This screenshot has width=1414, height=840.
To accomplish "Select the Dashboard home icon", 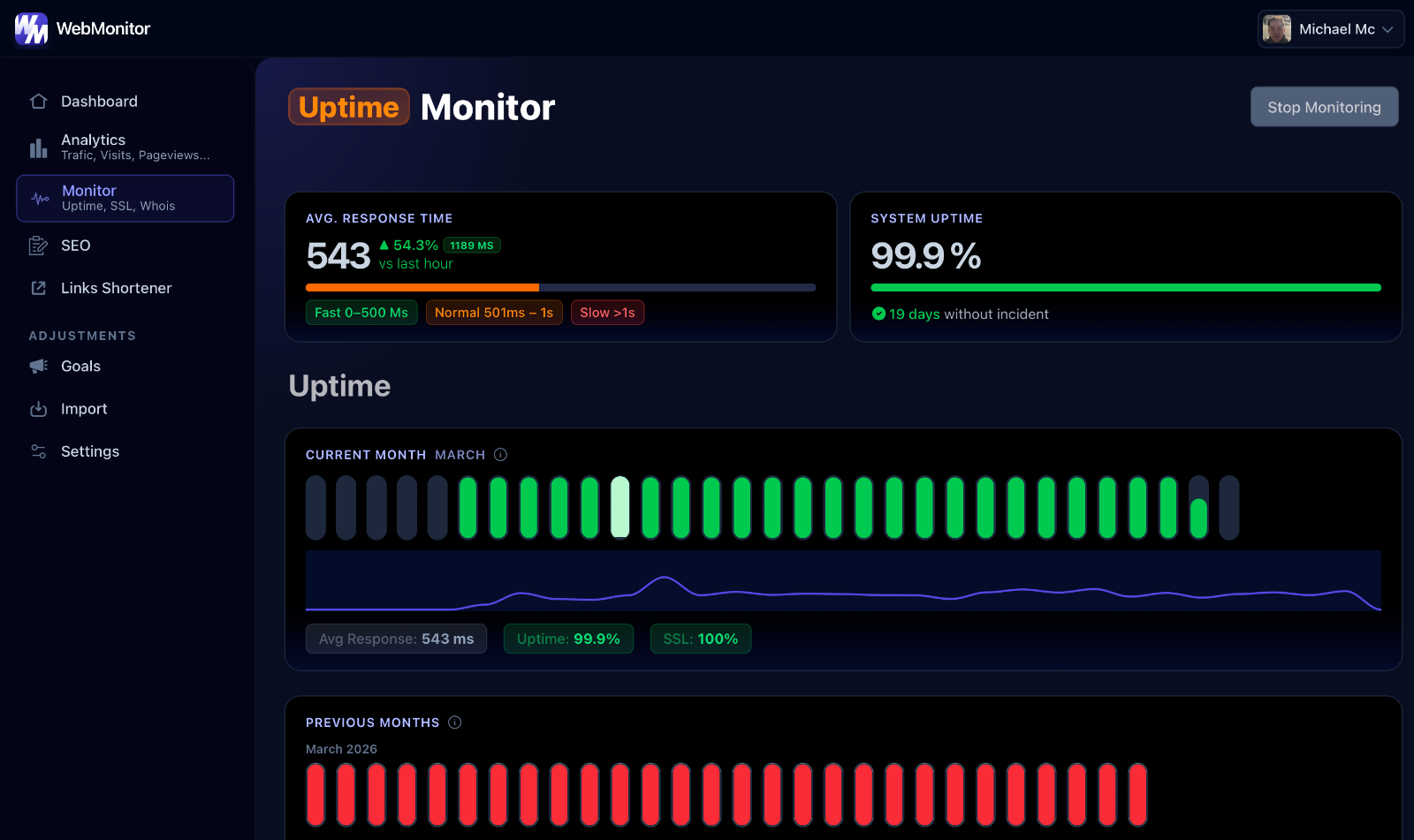I will (38, 101).
